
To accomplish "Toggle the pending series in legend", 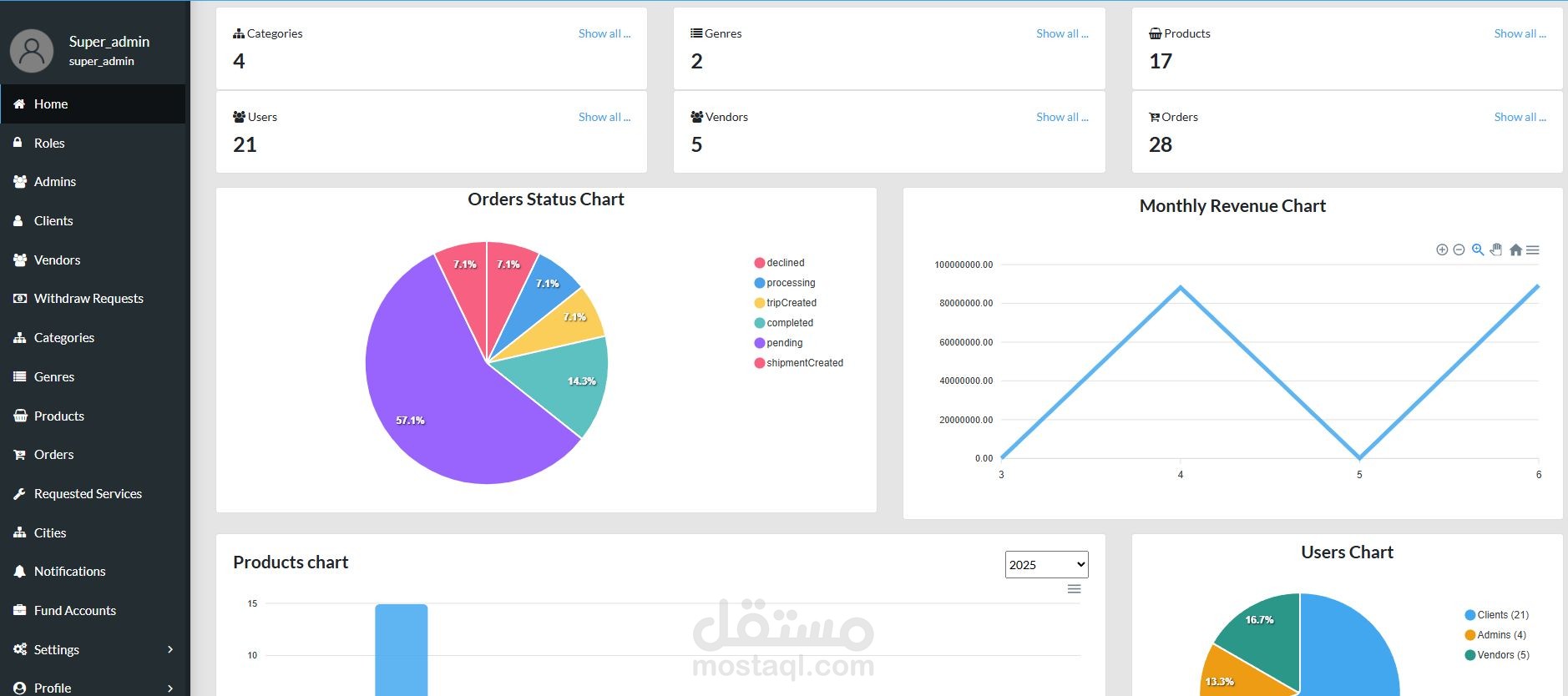I will 778,343.
